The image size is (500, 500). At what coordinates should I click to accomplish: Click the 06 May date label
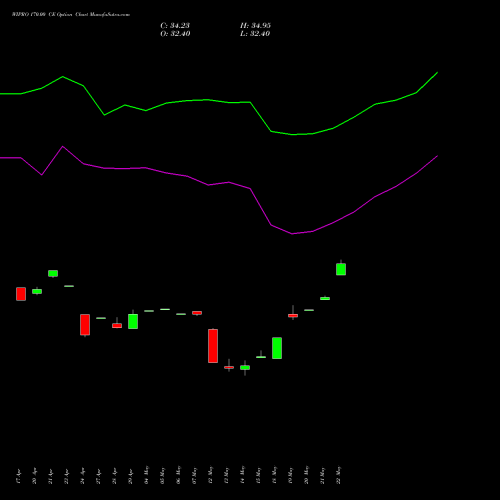(179, 475)
